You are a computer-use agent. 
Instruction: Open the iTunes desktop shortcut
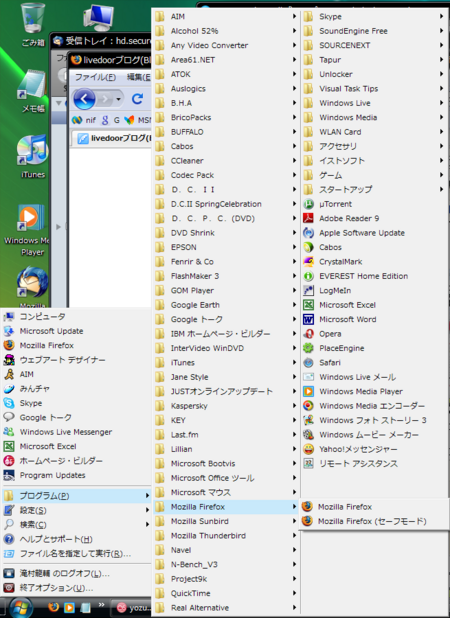(x=33, y=156)
